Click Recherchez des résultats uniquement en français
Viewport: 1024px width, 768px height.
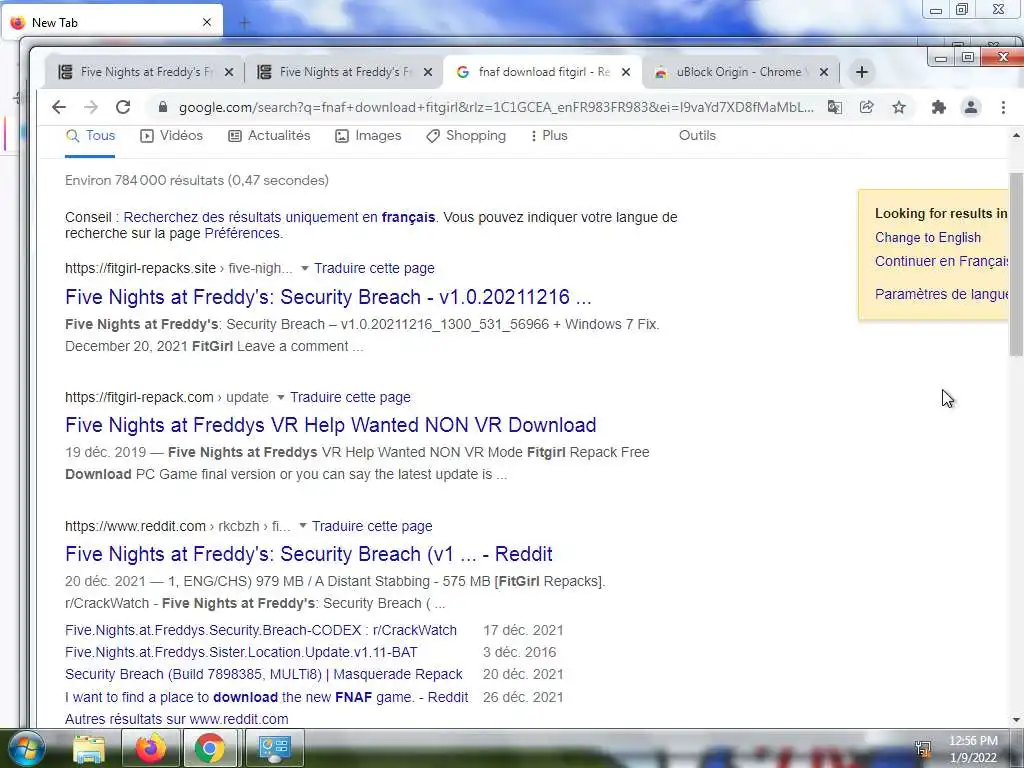[x=279, y=217]
